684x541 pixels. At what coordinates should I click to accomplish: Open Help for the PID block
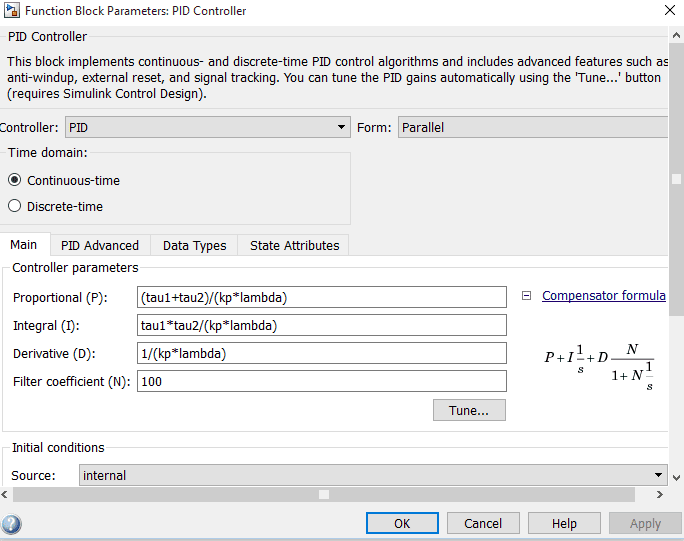click(x=564, y=524)
